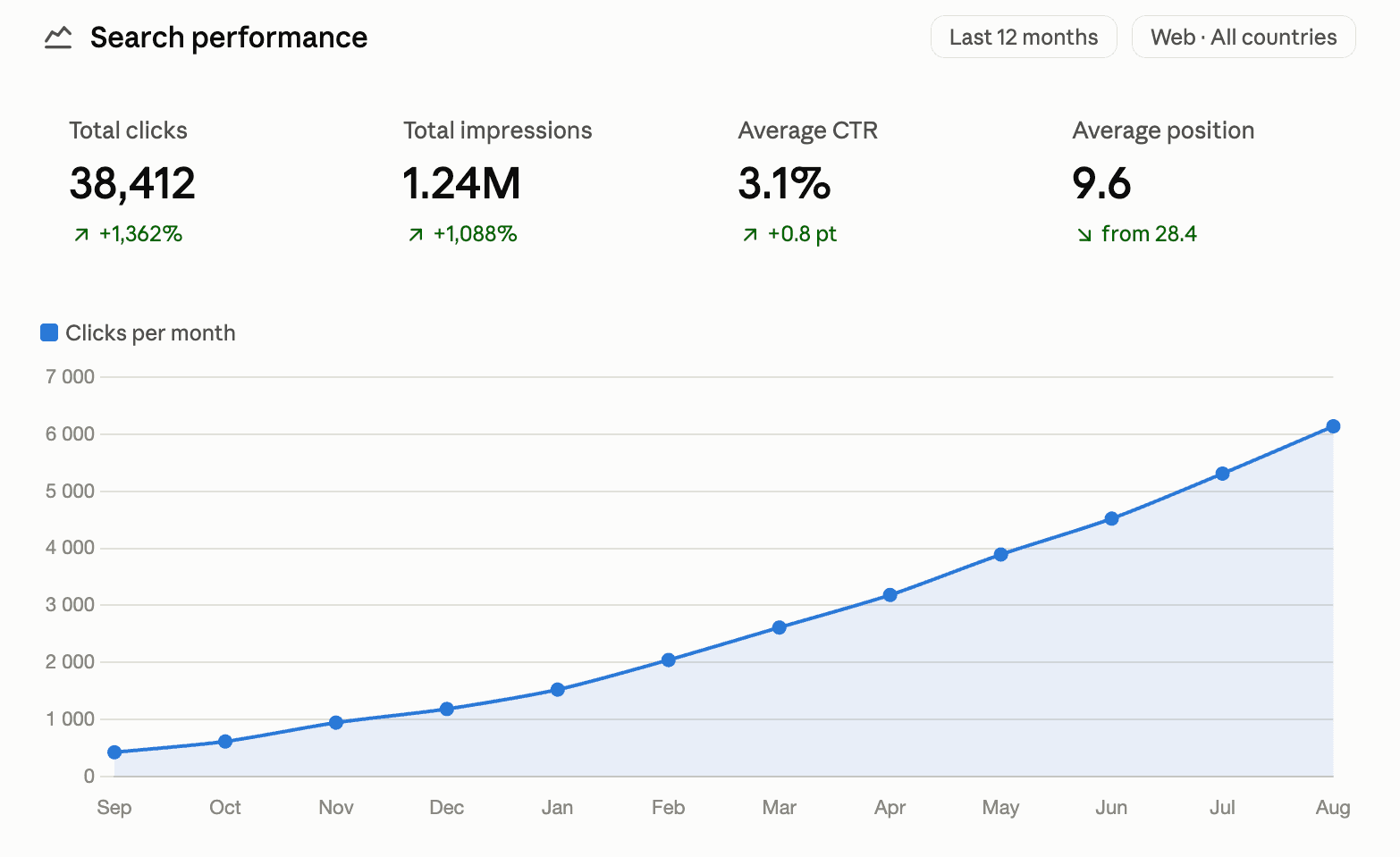Click the +1,362% change text
Screen dimensions: 1400x857
140,234
